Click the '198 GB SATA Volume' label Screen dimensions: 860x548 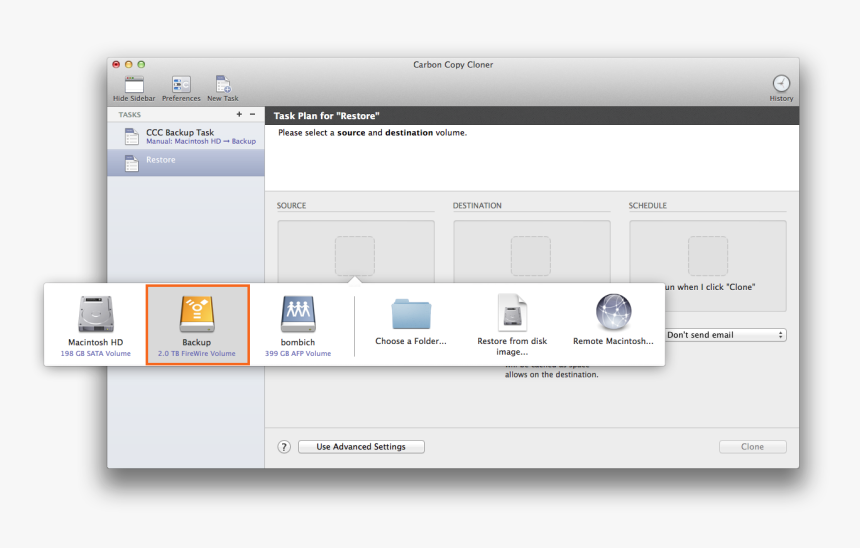click(x=95, y=353)
